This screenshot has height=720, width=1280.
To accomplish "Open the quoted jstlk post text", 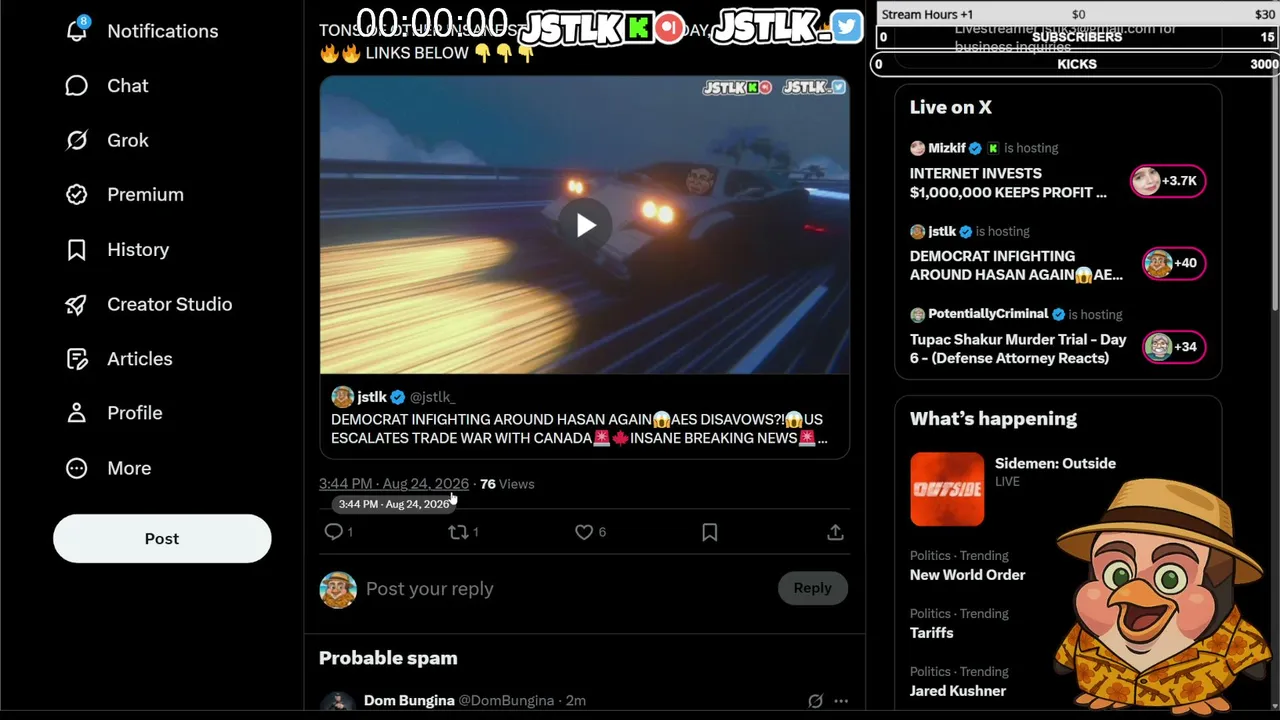I will [x=580, y=429].
